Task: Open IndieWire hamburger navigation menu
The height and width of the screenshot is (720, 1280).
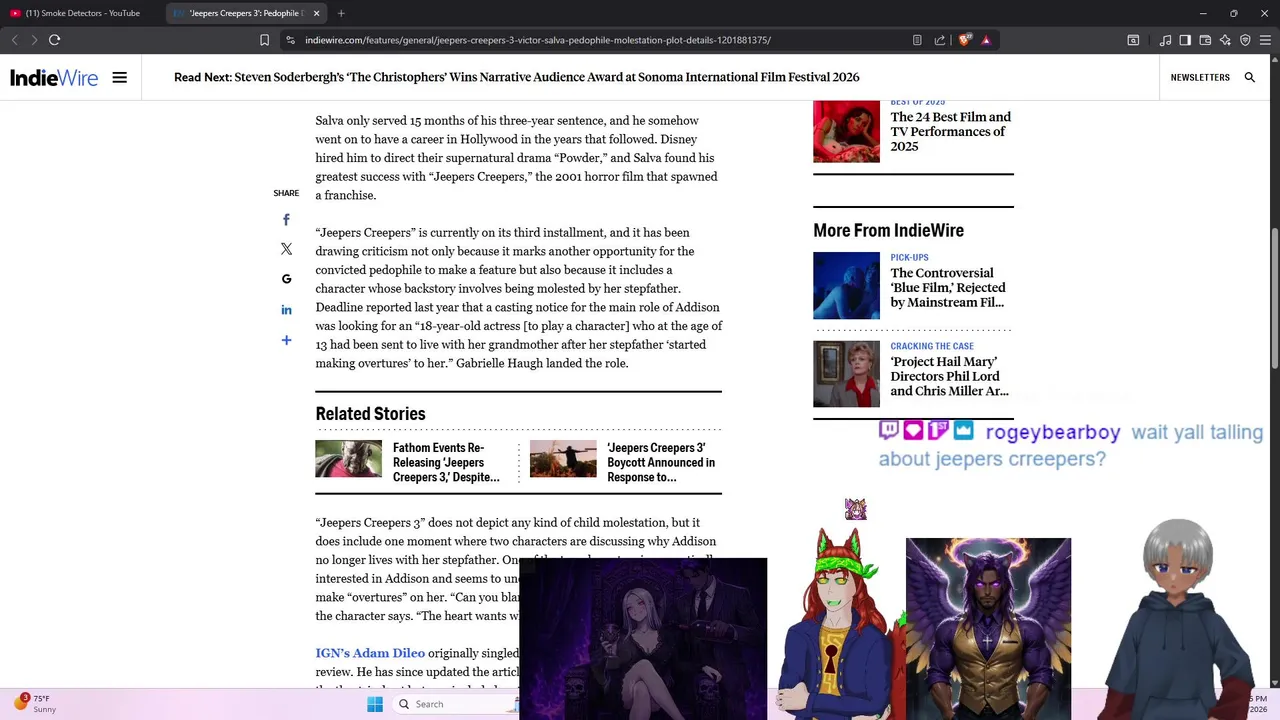Action: coord(119,77)
